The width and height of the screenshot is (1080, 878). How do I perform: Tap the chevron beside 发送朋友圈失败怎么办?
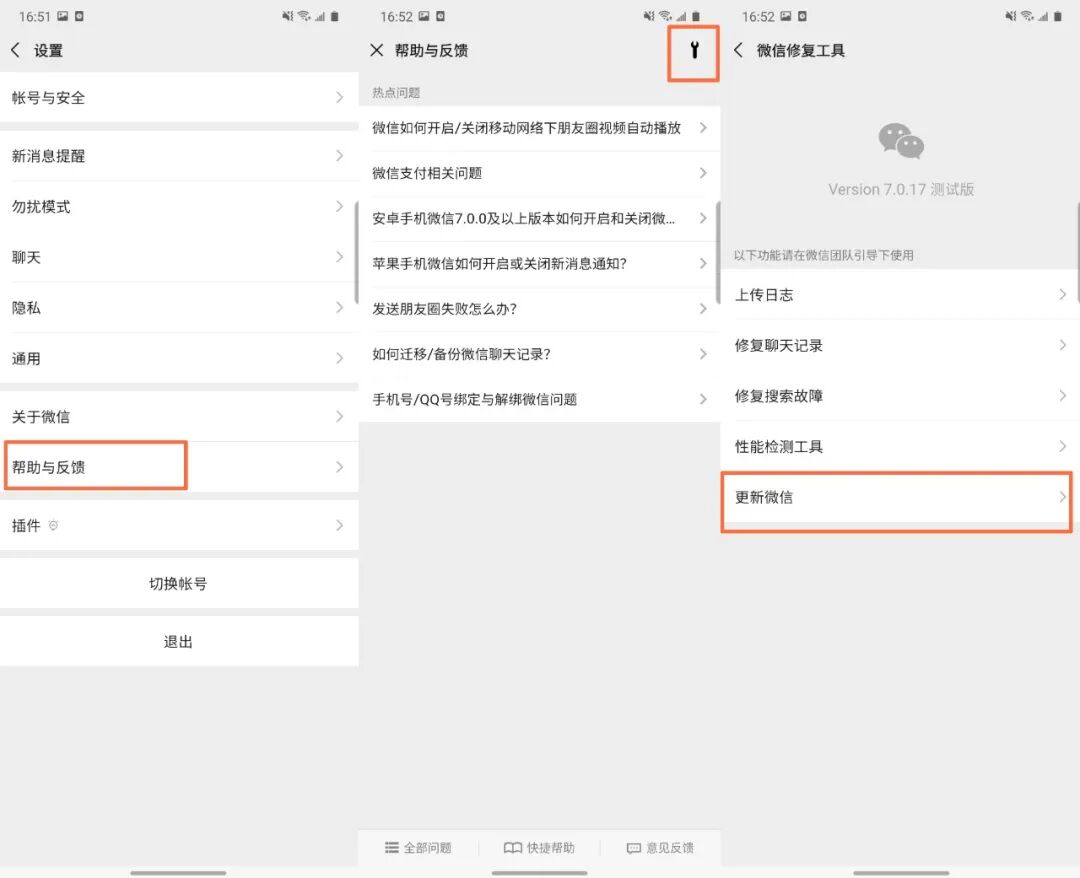(703, 309)
